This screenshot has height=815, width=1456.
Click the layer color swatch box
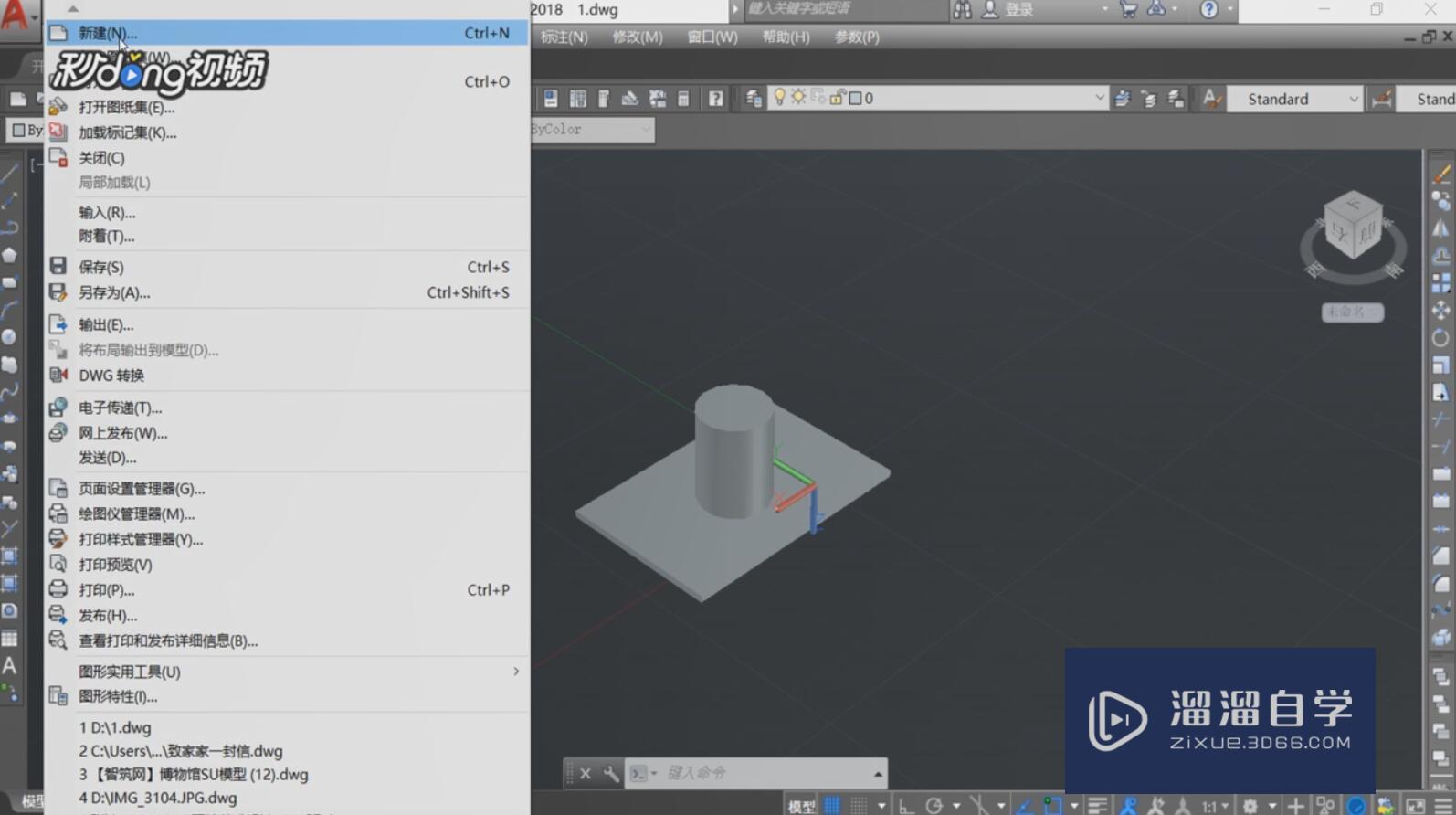[855, 98]
